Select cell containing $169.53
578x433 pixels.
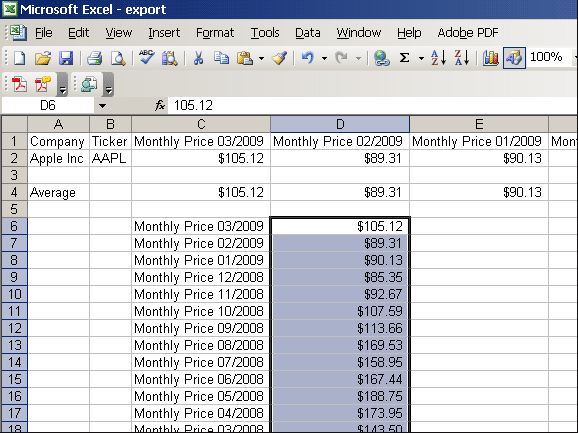pos(340,345)
